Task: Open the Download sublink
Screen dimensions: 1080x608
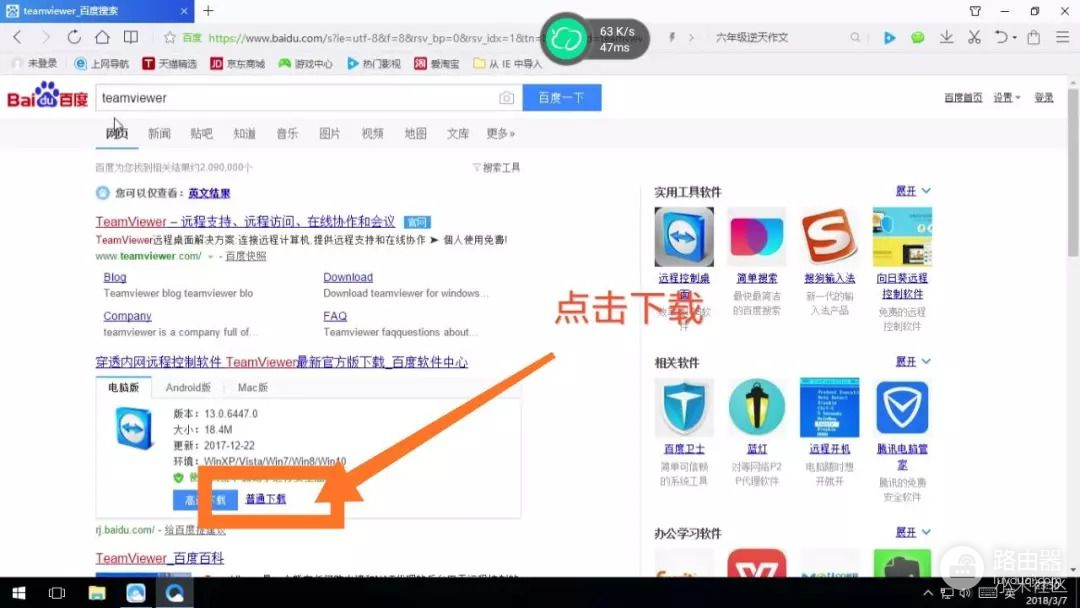Action: coord(348,277)
